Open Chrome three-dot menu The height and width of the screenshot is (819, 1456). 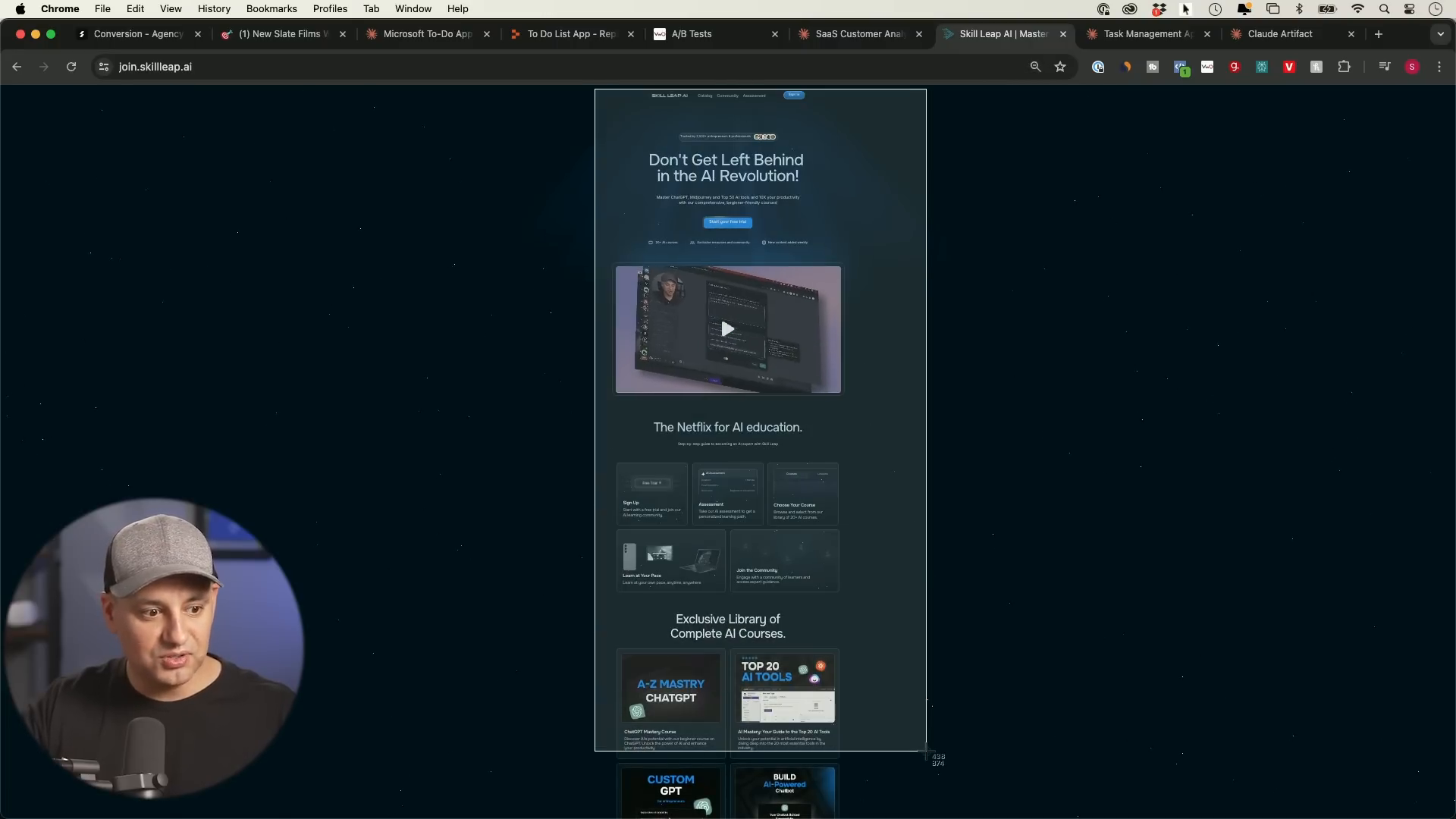pyautogui.click(x=1439, y=67)
